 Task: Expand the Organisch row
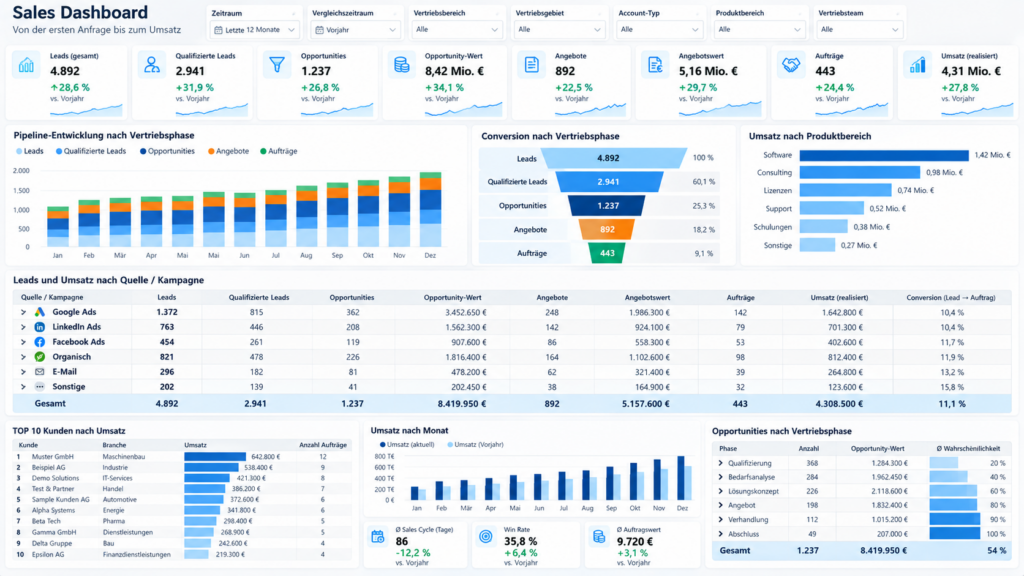(23, 357)
